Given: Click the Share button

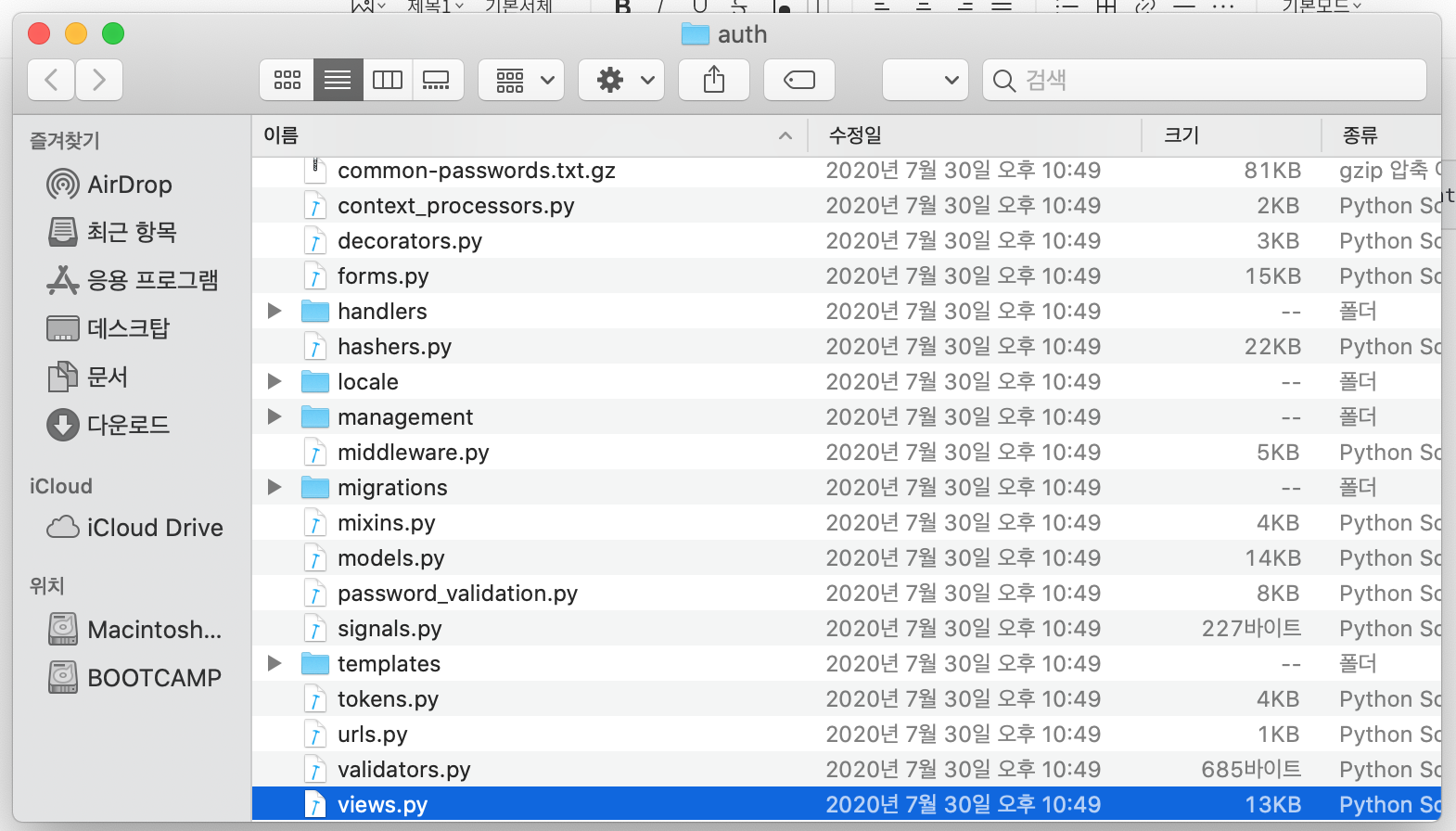Looking at the screenshot, I should point(714,80).
